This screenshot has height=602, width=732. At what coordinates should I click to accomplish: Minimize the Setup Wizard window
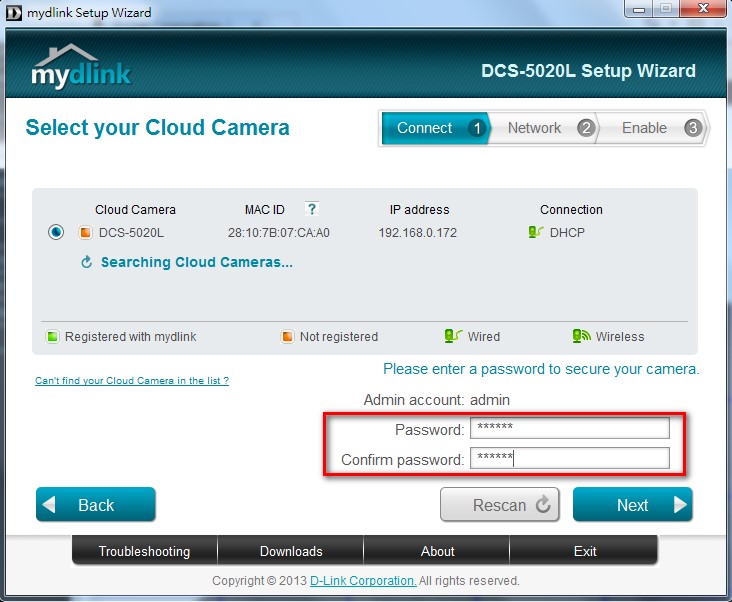tap(639, 9)
